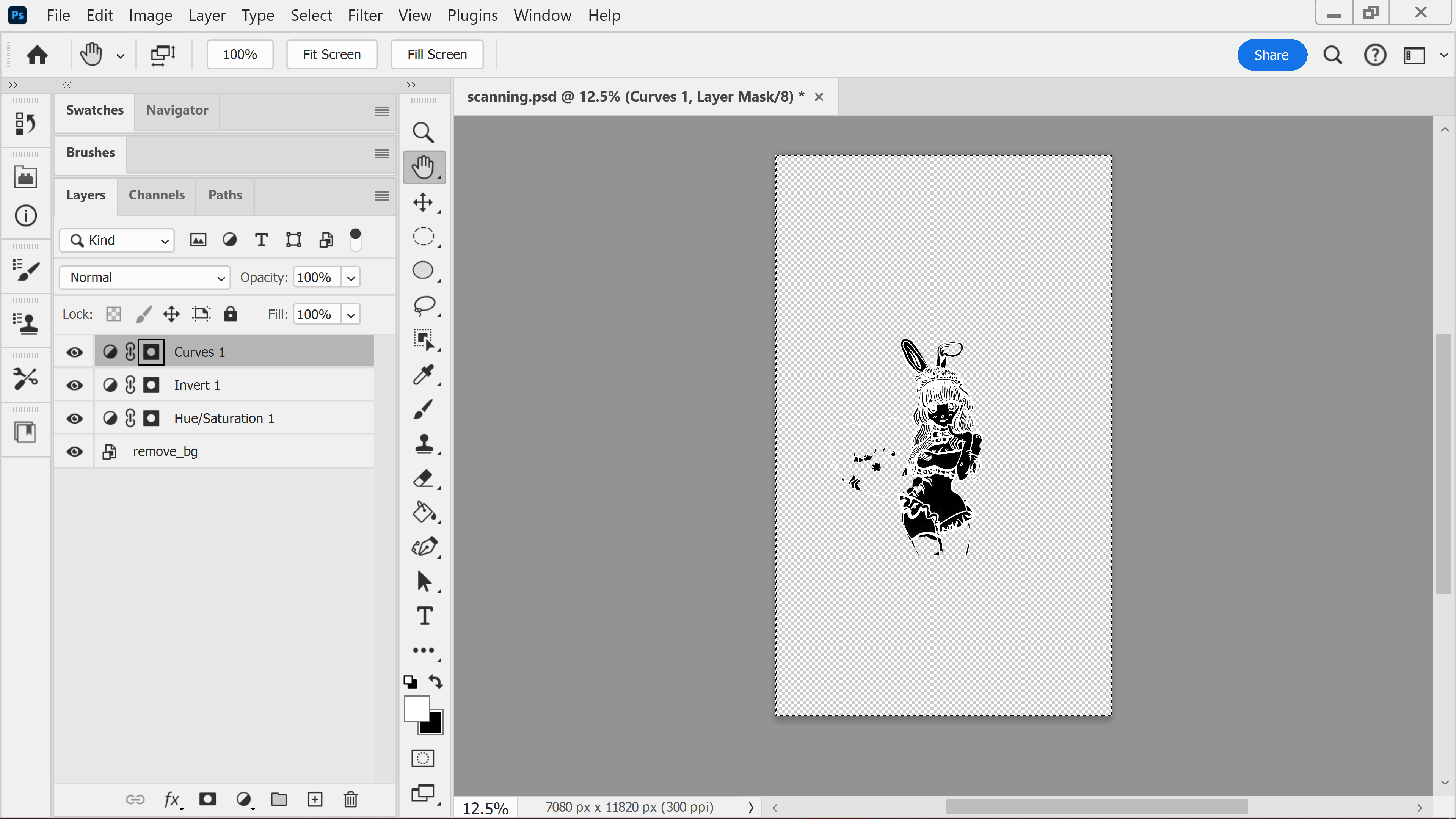Hide the Curves 1 layer

(75, 352)
